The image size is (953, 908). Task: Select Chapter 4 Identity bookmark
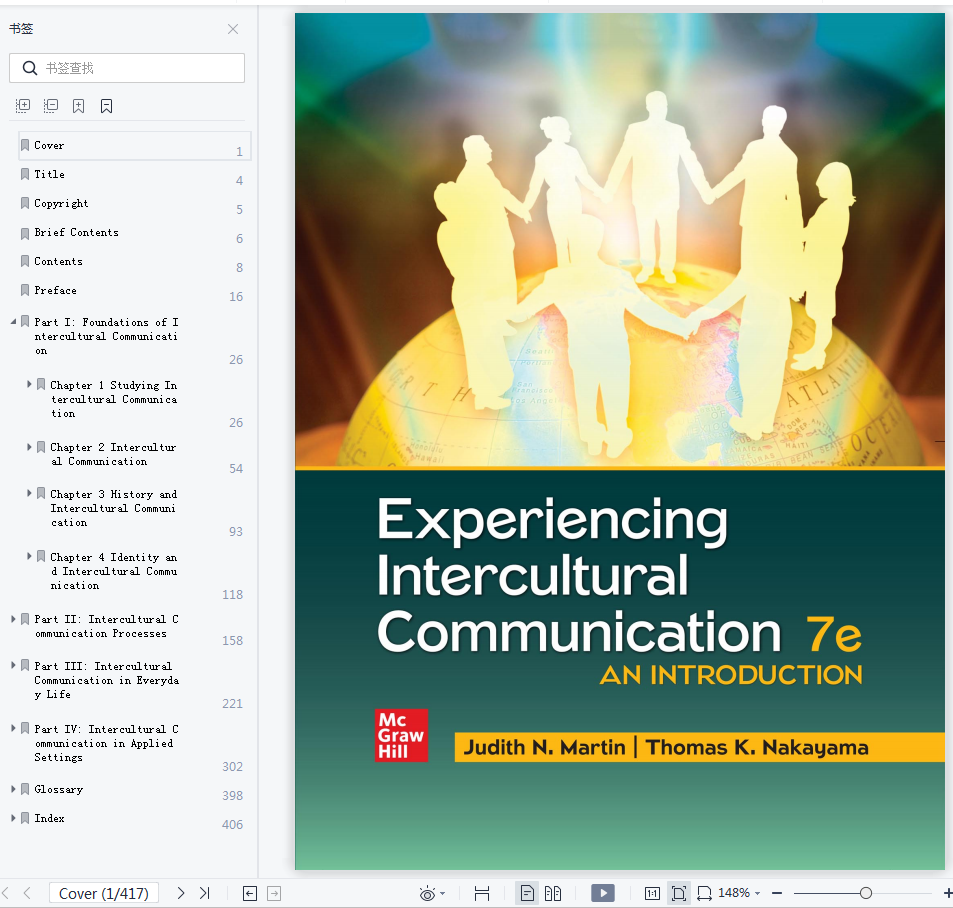tap(114, 571)
